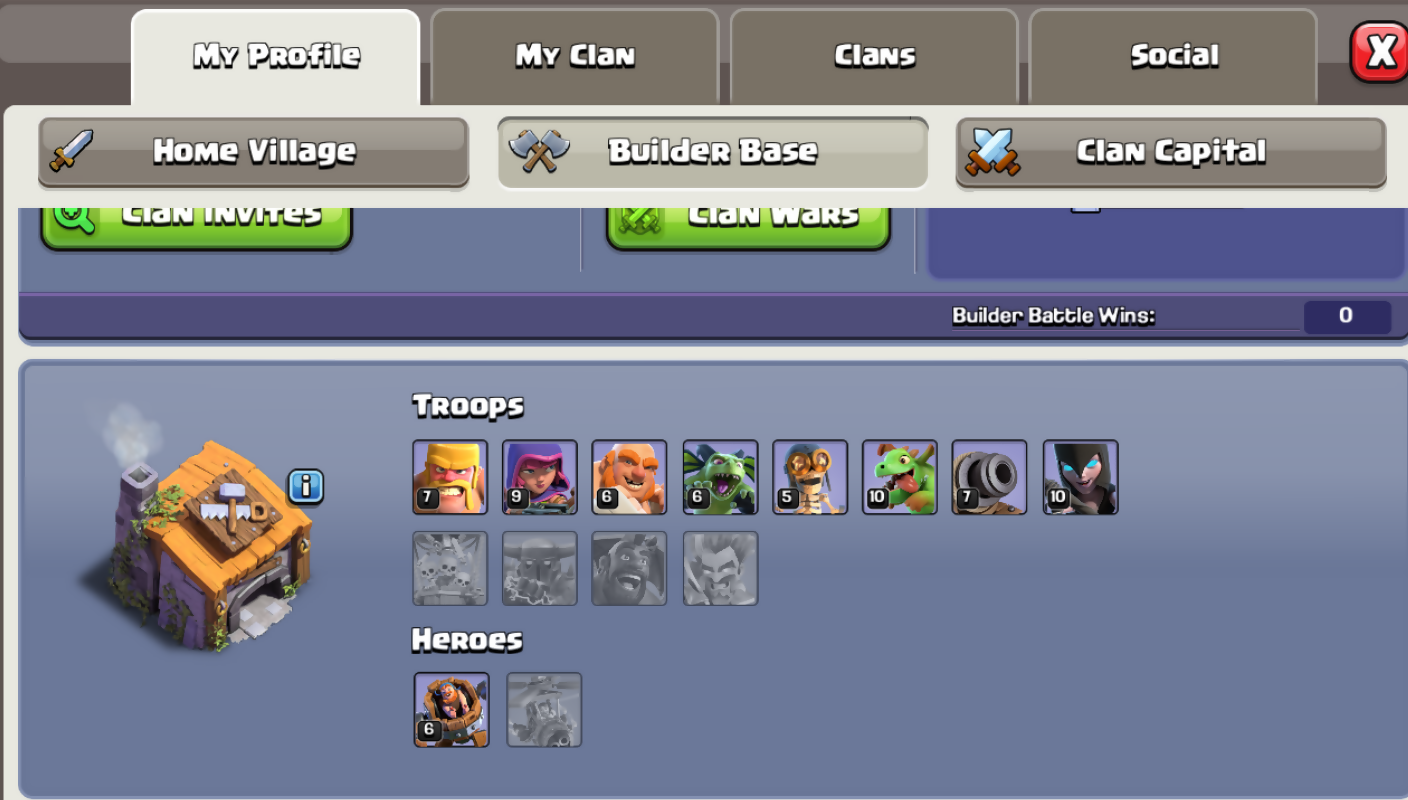Show the Home Village profile
This screenshot has width=1408, height=800.
point(253,152)
